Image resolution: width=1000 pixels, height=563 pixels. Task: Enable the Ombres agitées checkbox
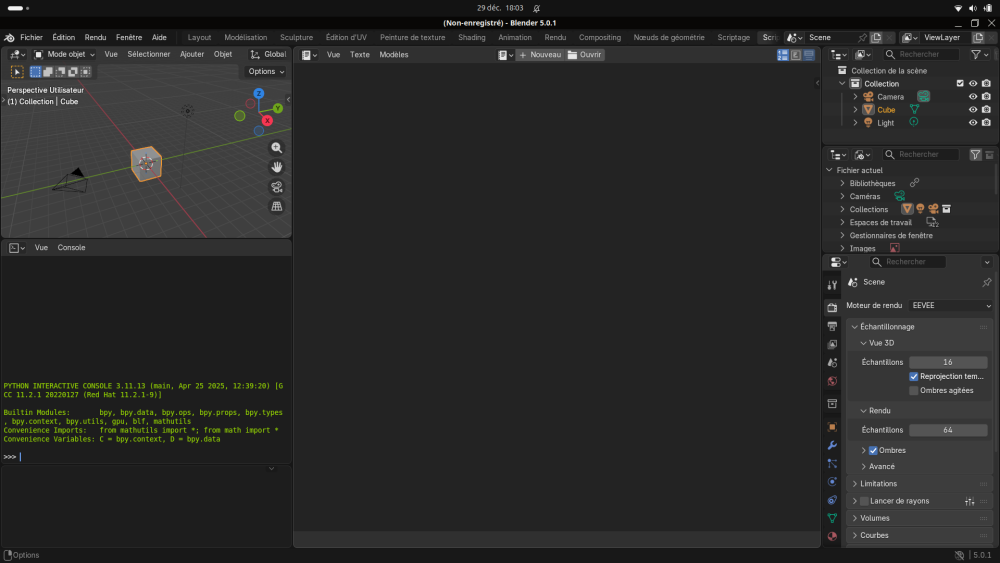point(914,390)
